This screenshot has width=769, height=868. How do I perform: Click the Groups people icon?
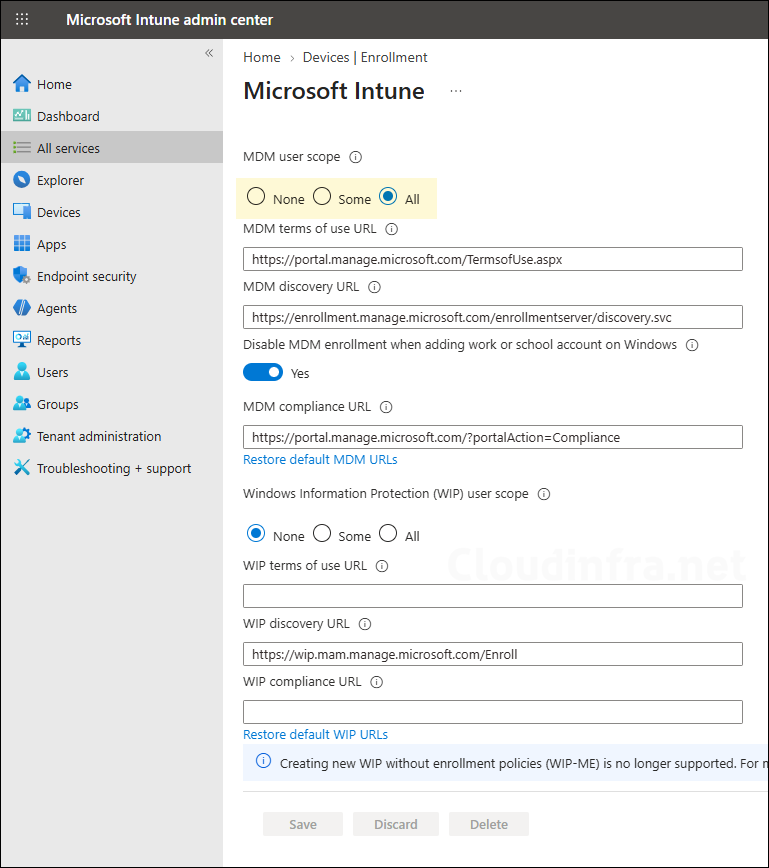[22, 404]
